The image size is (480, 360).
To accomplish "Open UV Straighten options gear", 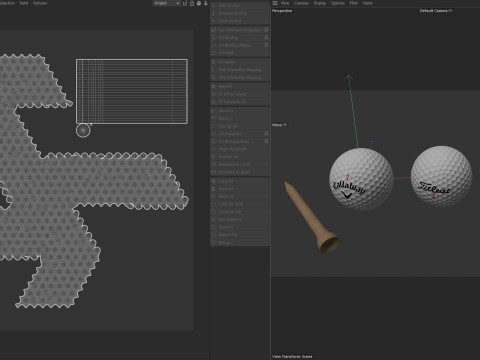I will 266,134.
